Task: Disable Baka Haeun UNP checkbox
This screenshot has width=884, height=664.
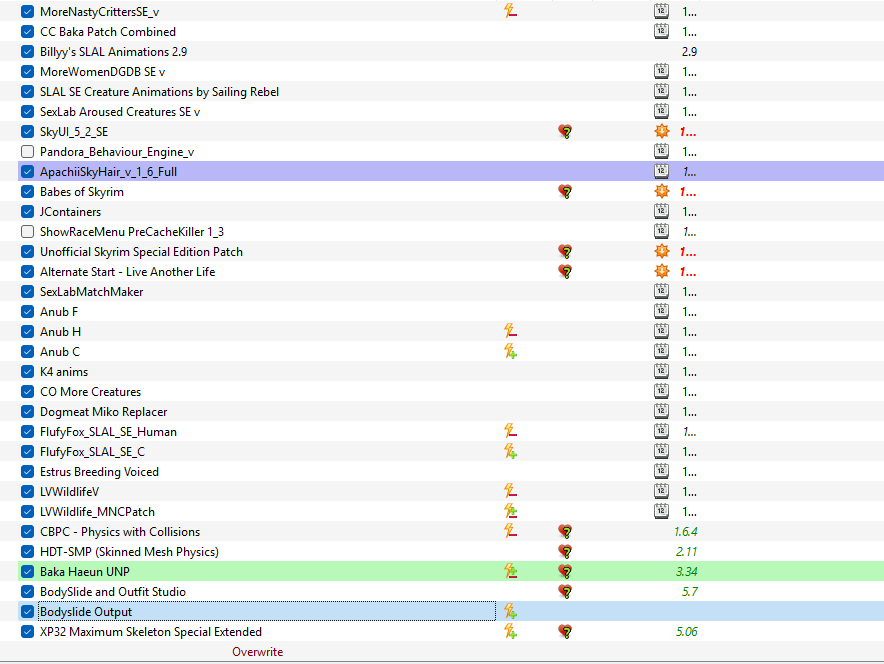Action: click(27, 572)
